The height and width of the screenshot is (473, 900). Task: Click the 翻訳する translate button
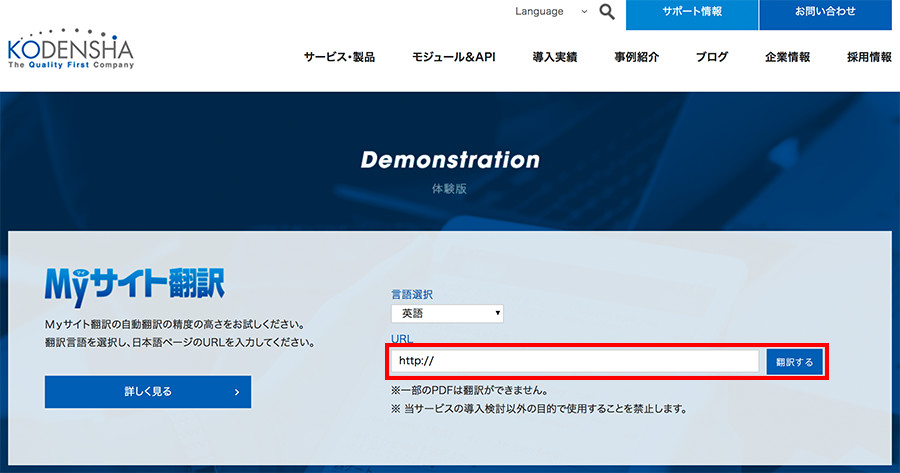pyautogui.click(x=794, y=362)
